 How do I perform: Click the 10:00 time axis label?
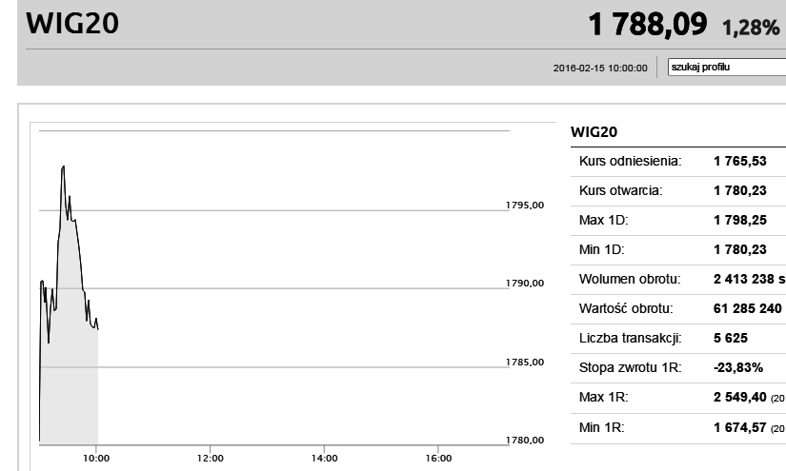click(x=96, y=458)
